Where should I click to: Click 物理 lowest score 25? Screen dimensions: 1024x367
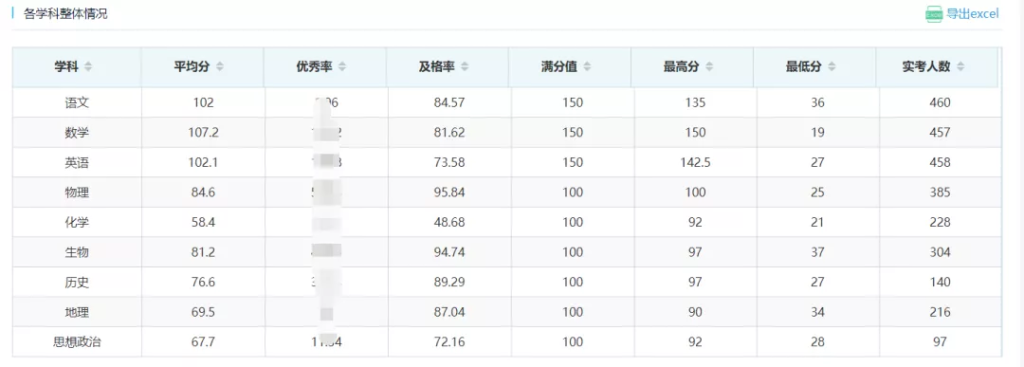(818, 193)
